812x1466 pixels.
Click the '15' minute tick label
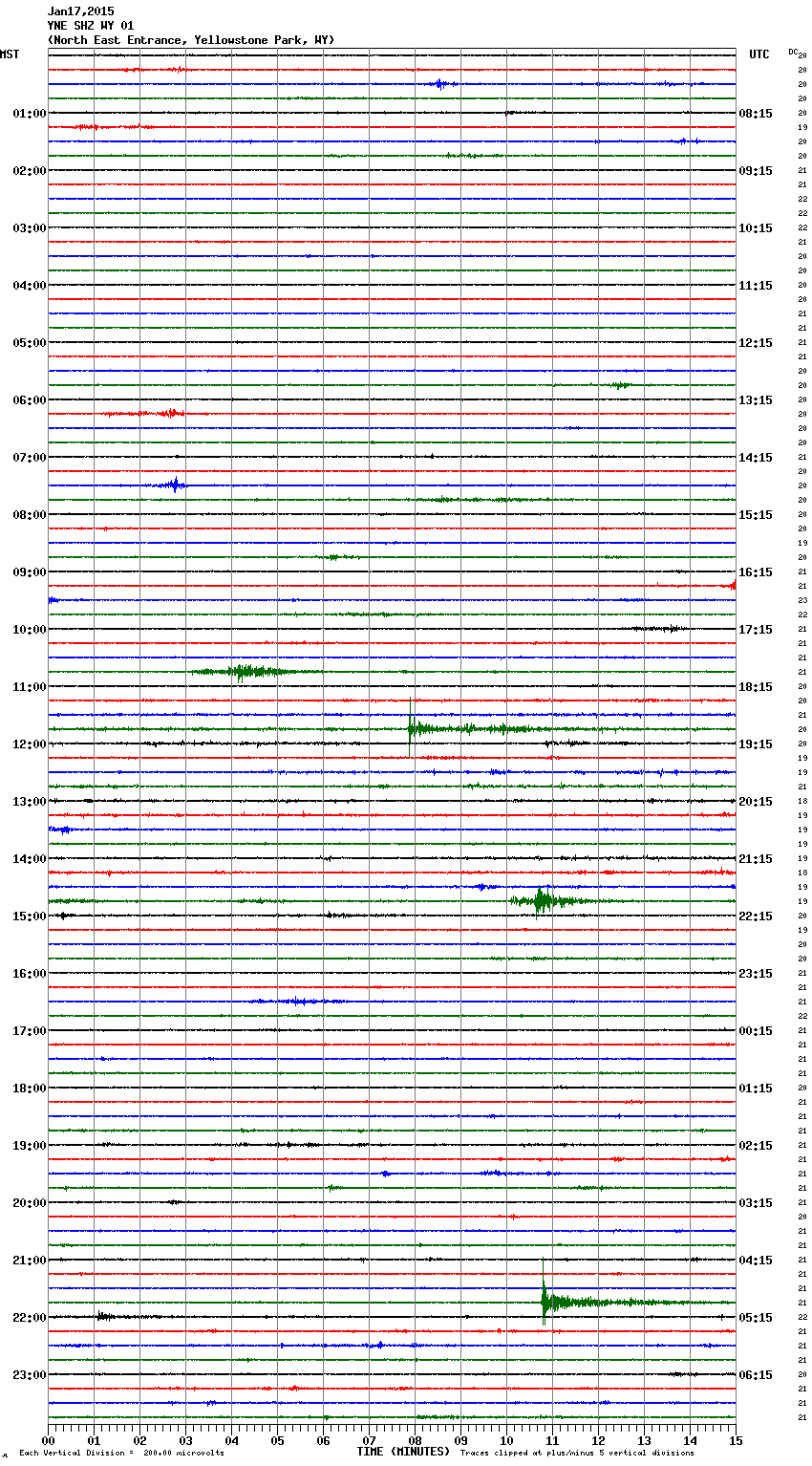click(736, 1440)
